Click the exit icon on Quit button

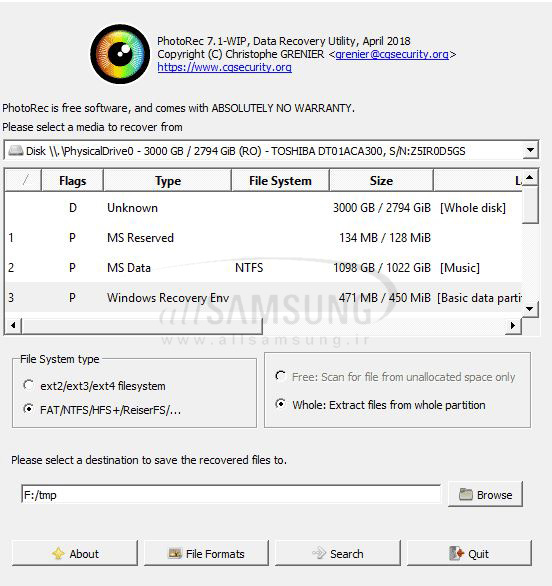[456, 553]
